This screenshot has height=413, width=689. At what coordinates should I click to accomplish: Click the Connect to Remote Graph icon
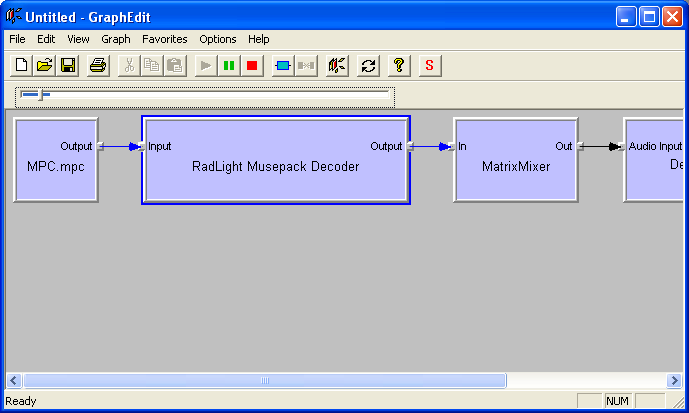(x=337, y=66)
